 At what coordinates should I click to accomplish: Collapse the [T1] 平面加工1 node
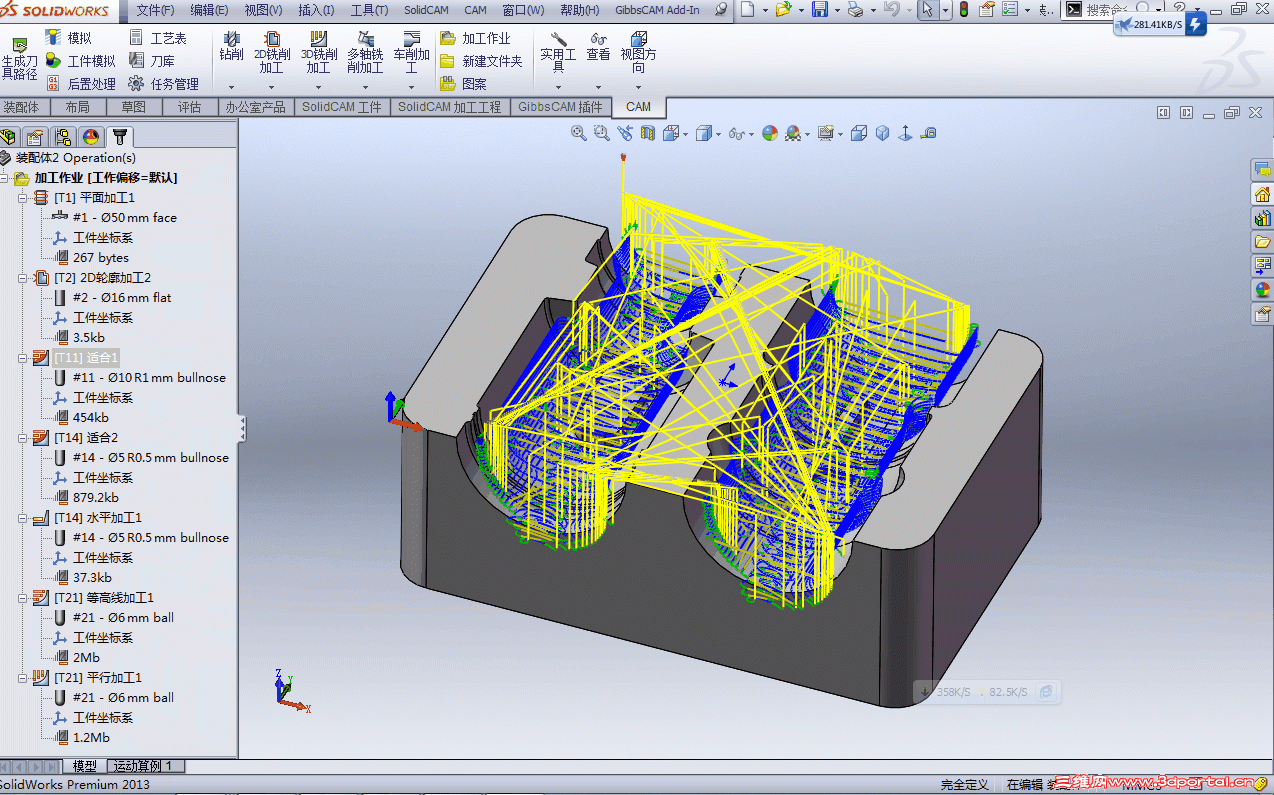[x=24, y=198]
